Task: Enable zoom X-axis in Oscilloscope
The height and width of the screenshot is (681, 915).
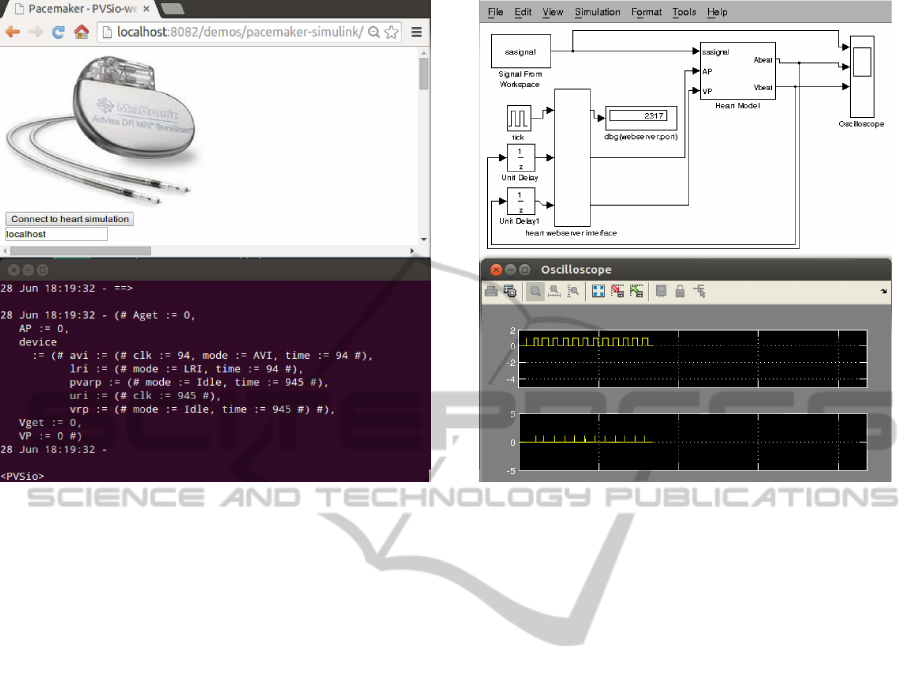Action: (554, 291)
